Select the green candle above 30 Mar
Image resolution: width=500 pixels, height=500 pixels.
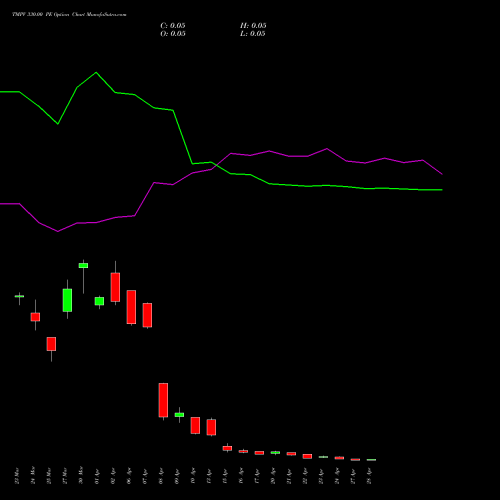point(83,266)
